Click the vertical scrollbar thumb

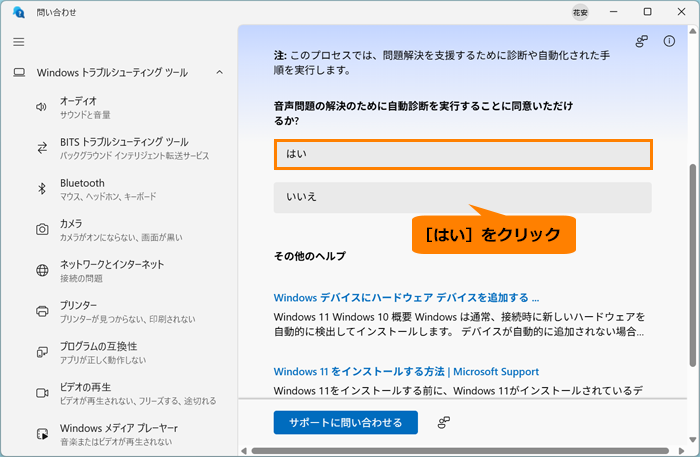[x=692, y=266]
